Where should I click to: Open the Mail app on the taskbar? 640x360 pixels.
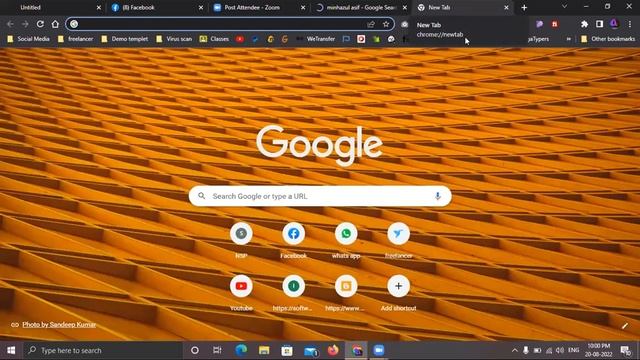pos(311,351)
